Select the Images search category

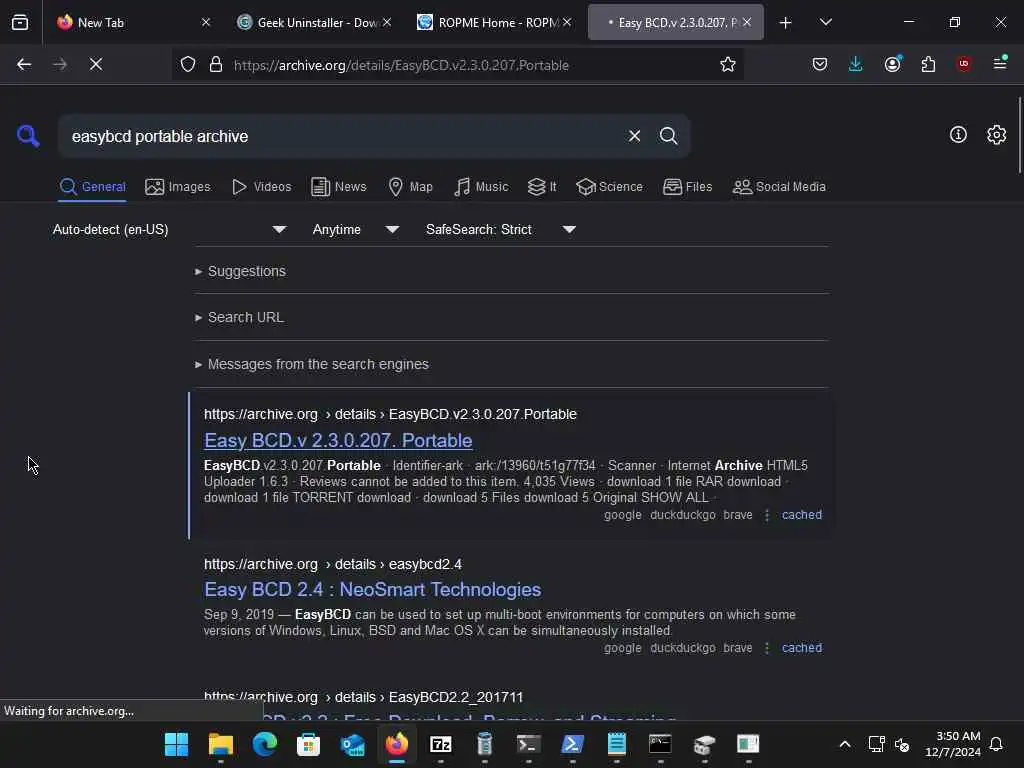click(x=178, y=187)
